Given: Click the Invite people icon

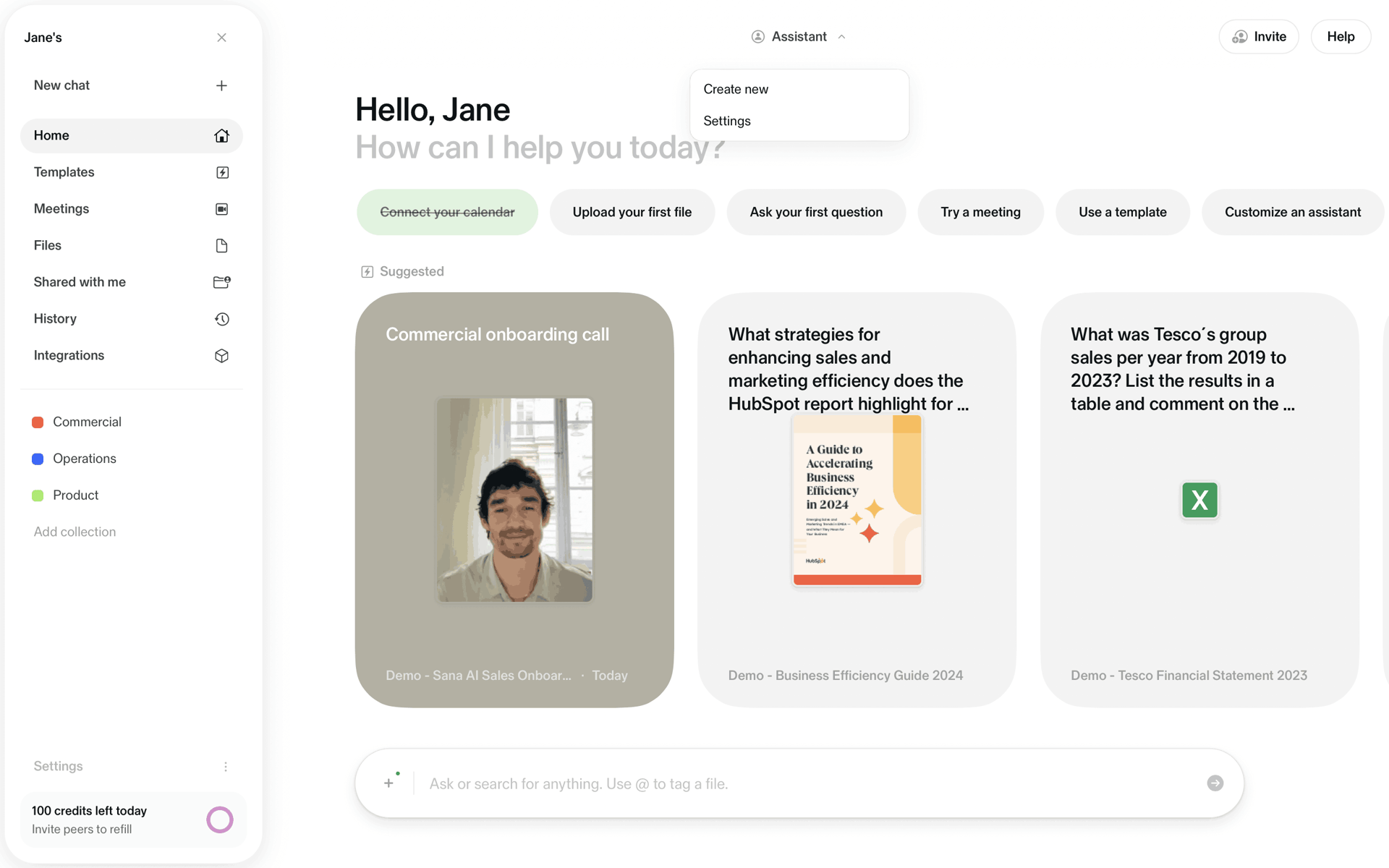Looking at the screenshot, I should [x=1240, y=37].
